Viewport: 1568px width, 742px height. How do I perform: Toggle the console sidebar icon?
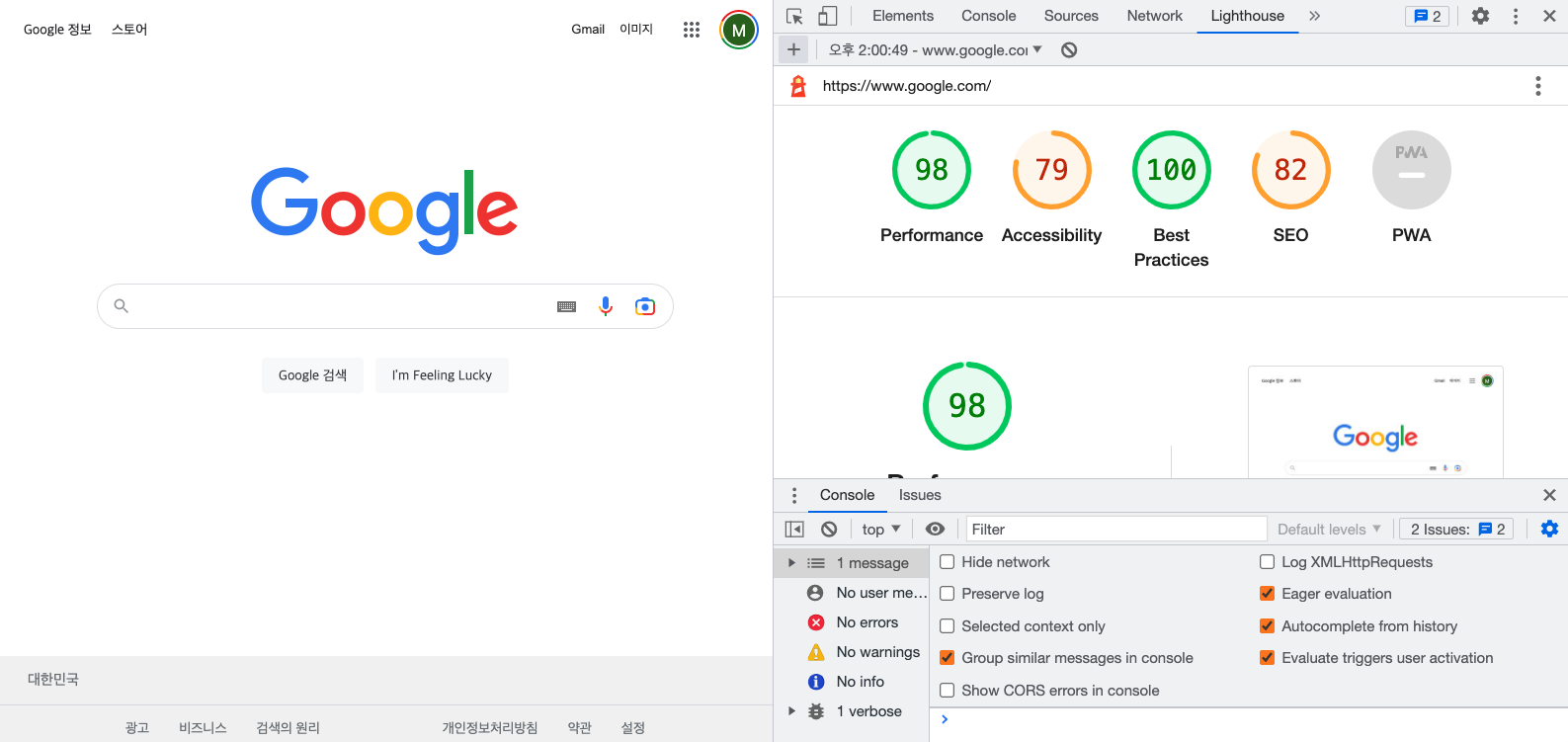click(x=794, y=530)
